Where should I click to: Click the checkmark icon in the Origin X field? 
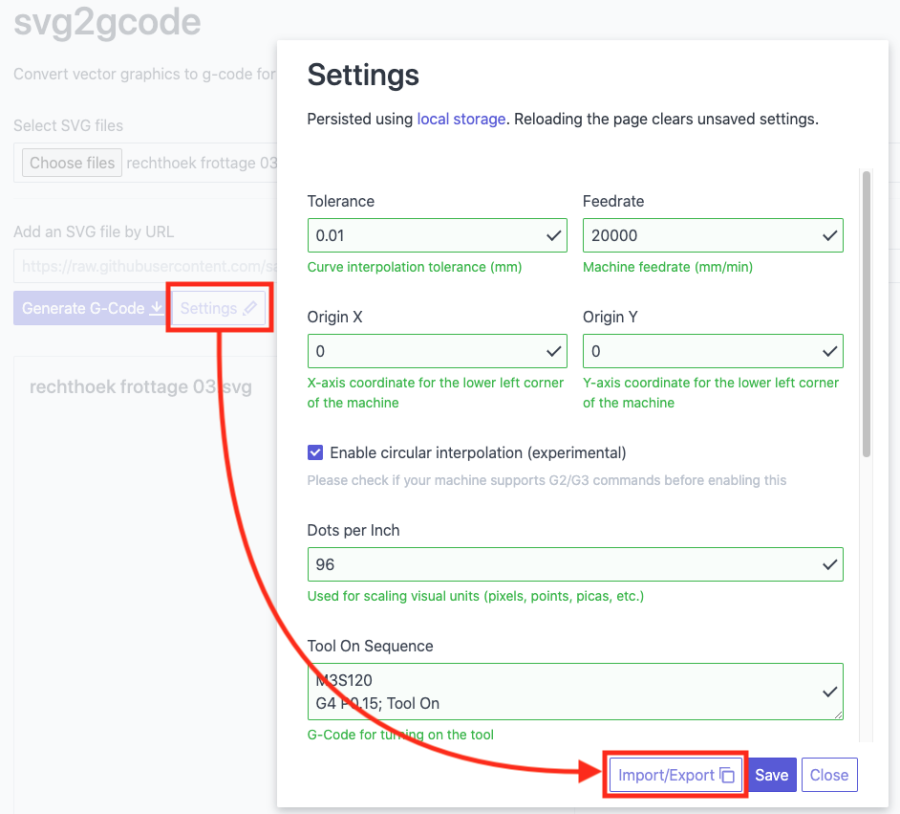tap(553, 351)
